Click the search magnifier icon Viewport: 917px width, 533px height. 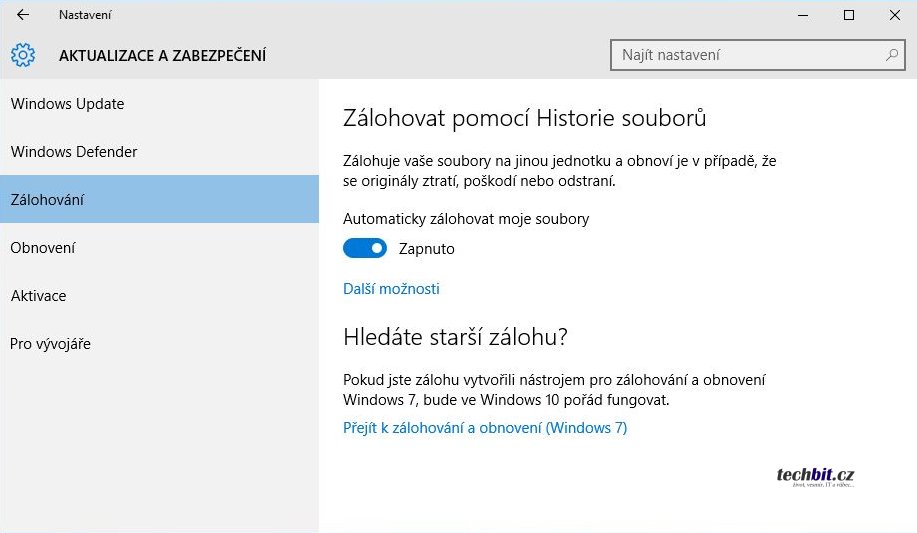[891, 55]
